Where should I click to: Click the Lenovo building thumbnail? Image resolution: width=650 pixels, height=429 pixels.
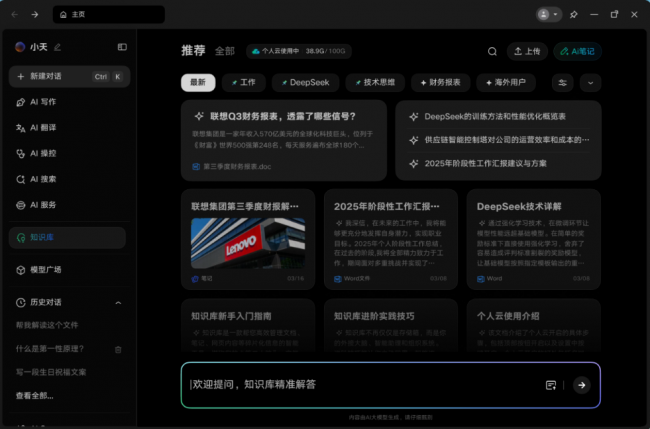(248, 243)
